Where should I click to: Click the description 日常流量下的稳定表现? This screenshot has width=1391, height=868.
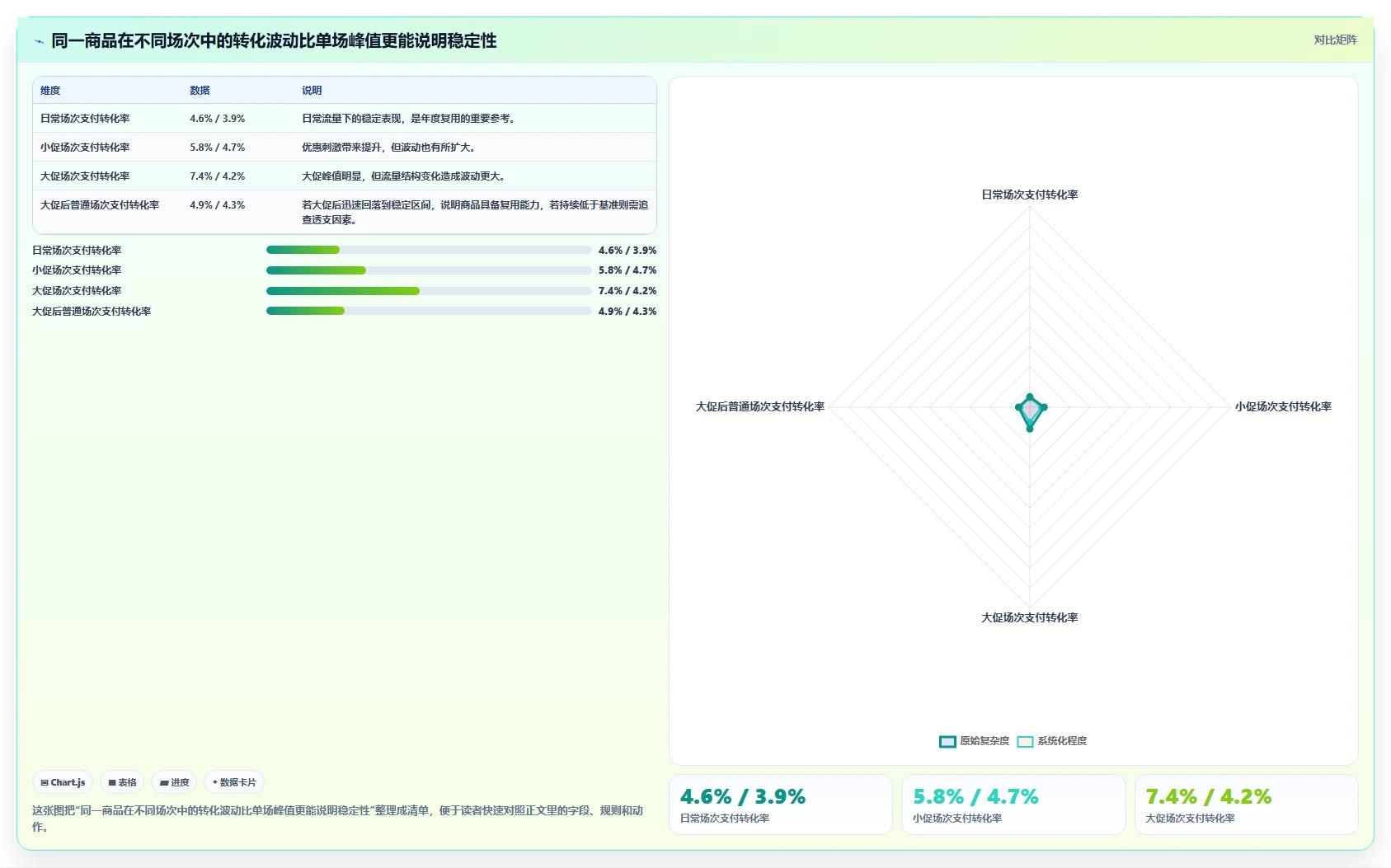tap(409, 119)
